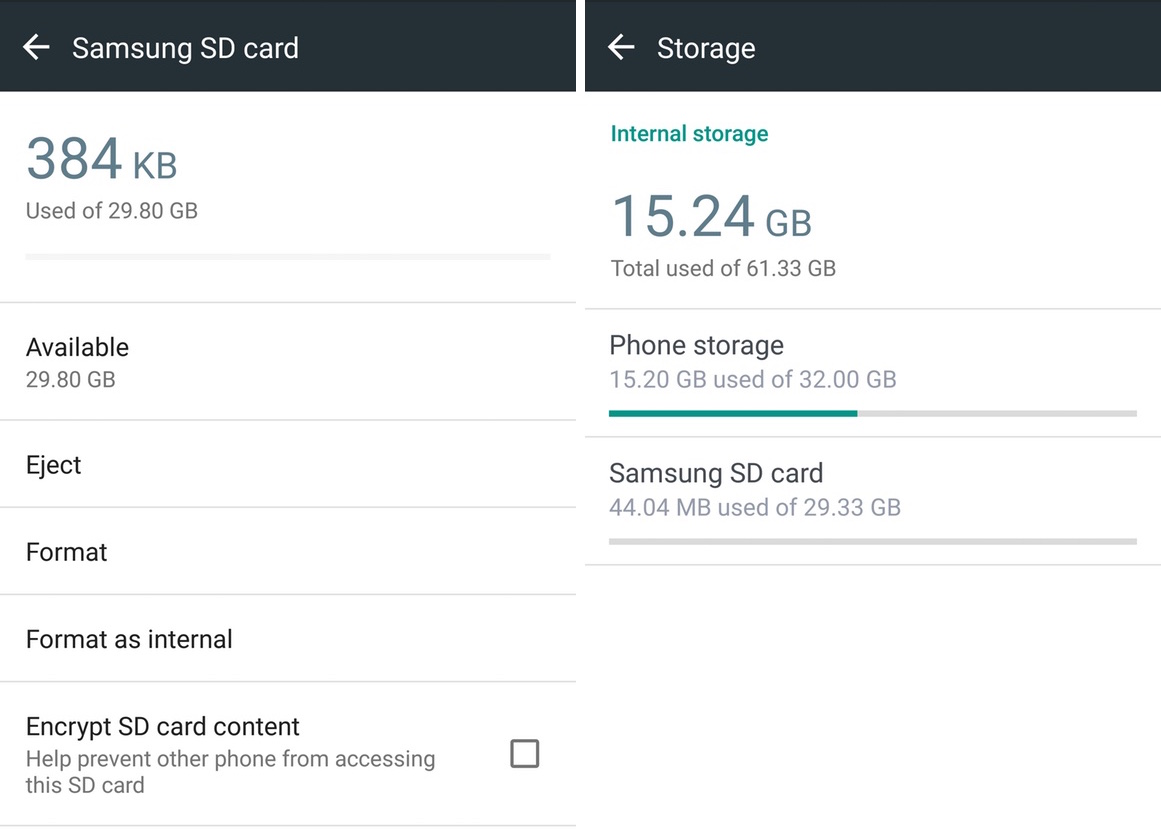Tap the 15.24 GB total used figure
The width and height of the screenshot is (1161, 830).
[x=710, y=218]
